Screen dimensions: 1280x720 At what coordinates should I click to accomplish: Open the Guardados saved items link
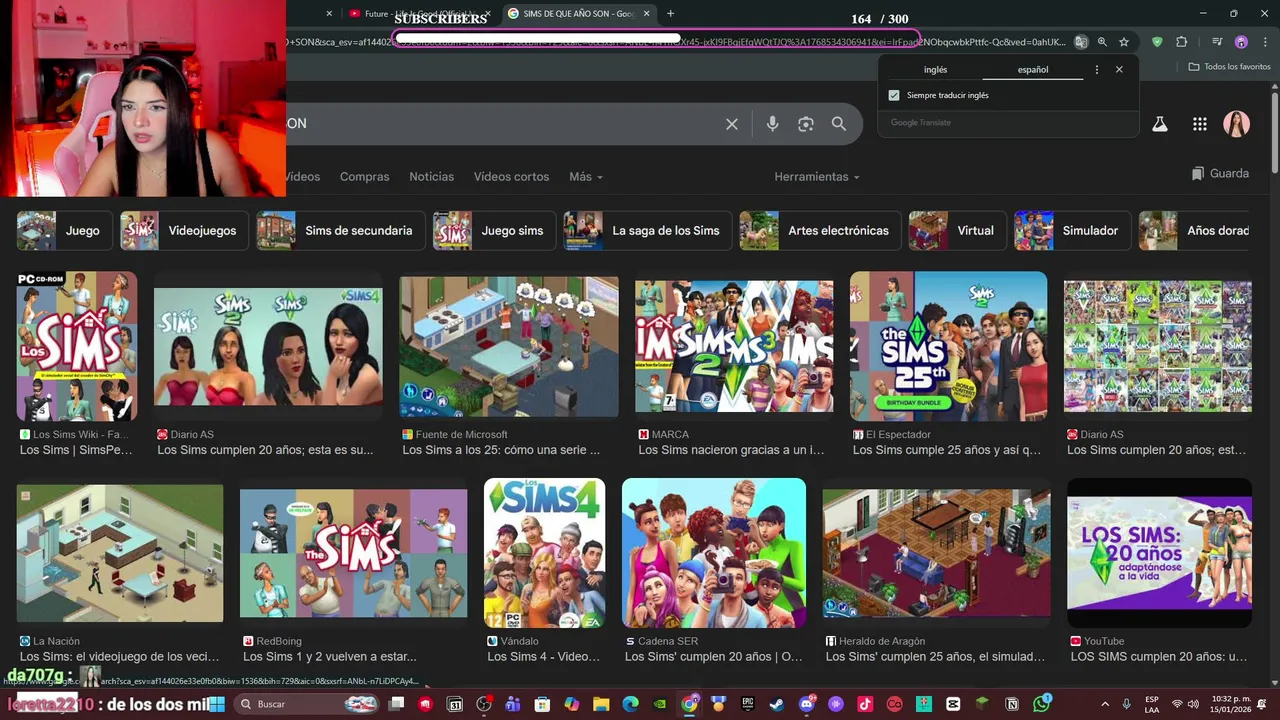pyautogui.click(x=1220, y=173)
